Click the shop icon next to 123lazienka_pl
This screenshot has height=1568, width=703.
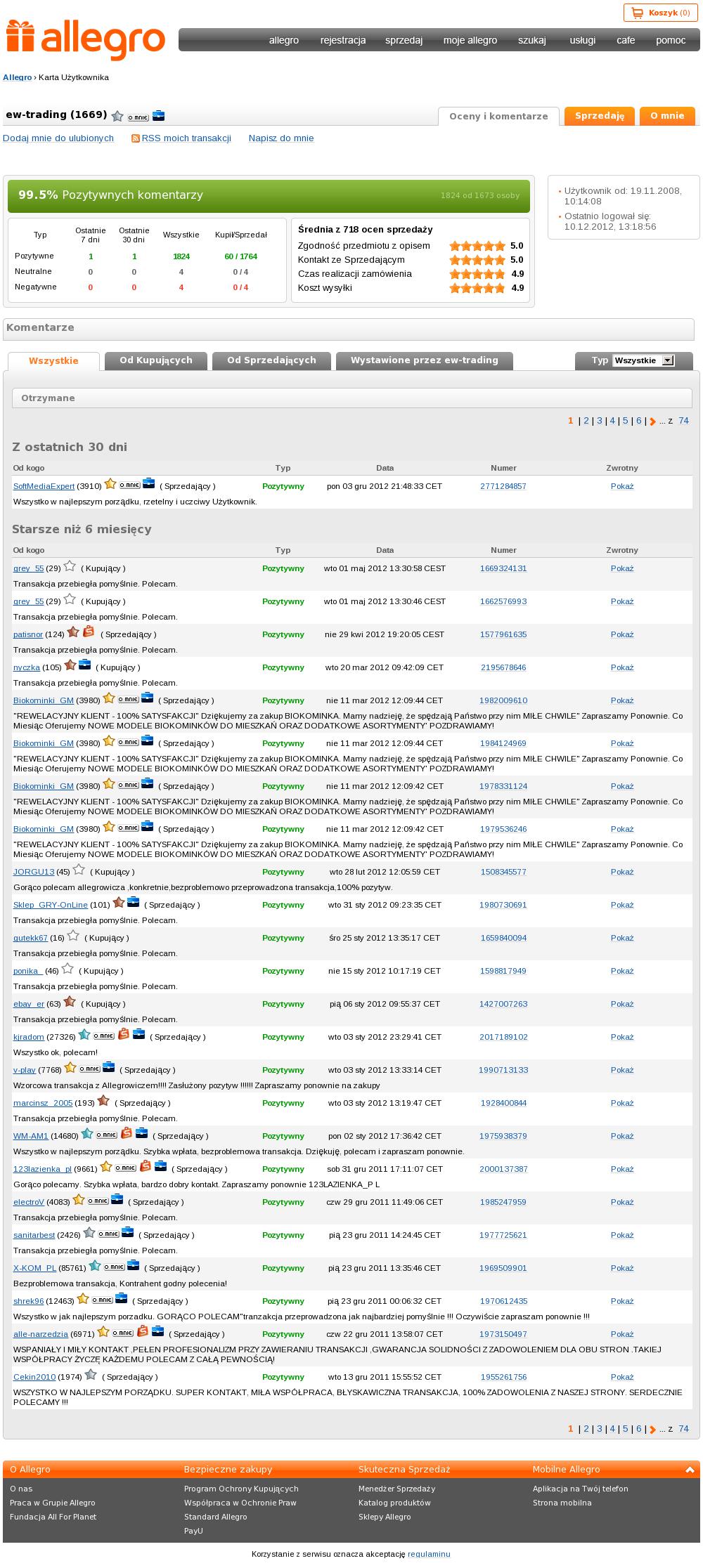point(146,1166)
